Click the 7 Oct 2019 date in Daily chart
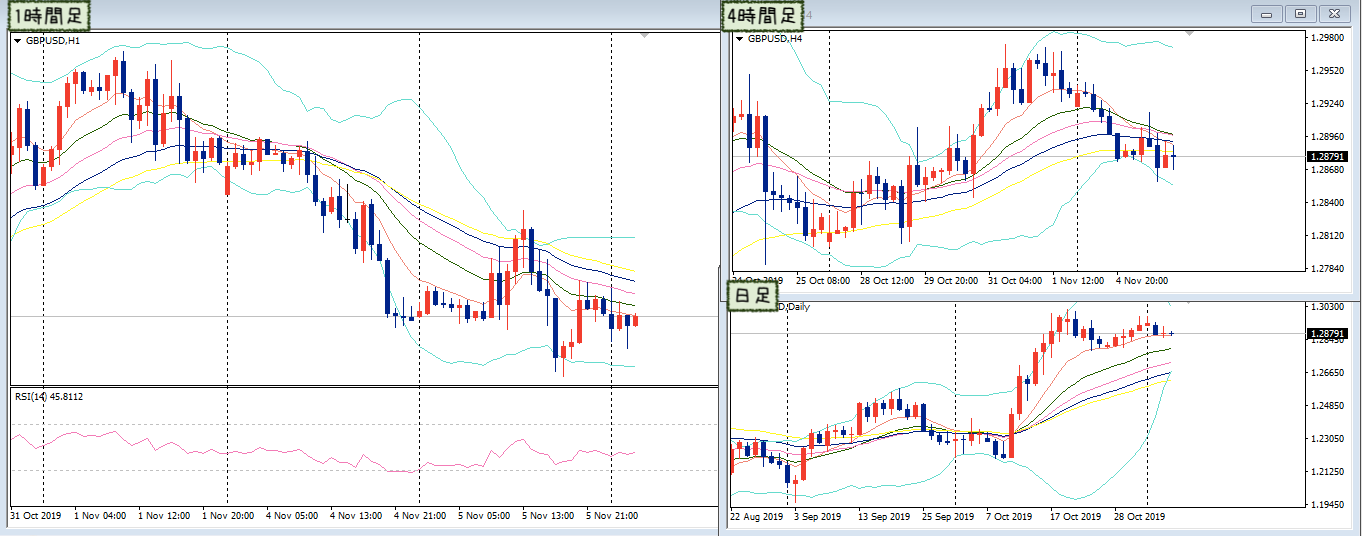This screenshot has width=1362, height=536. (1010, 516)
